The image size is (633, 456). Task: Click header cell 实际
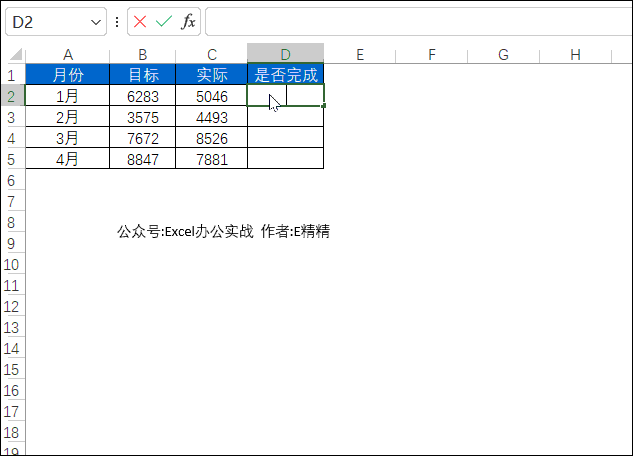(212, 75)
